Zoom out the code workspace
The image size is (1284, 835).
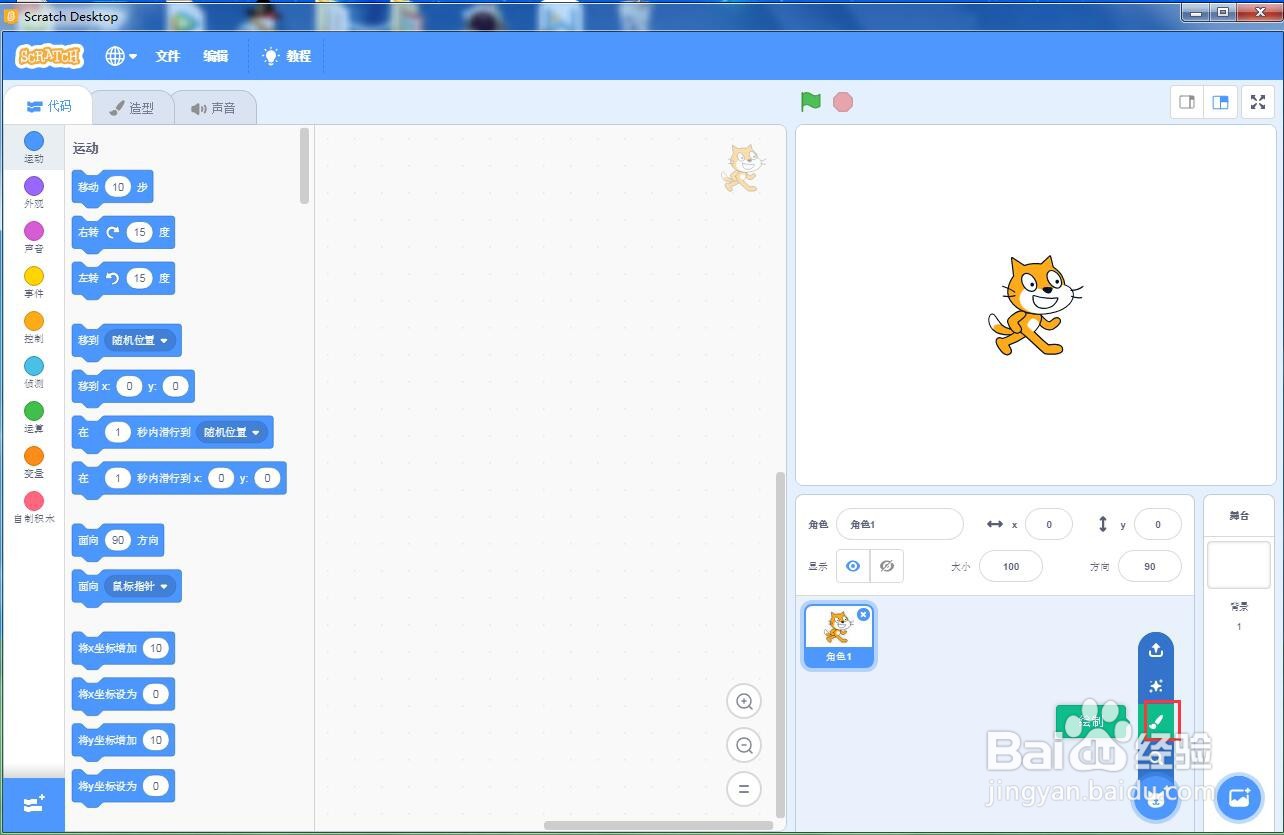(744, 745)
